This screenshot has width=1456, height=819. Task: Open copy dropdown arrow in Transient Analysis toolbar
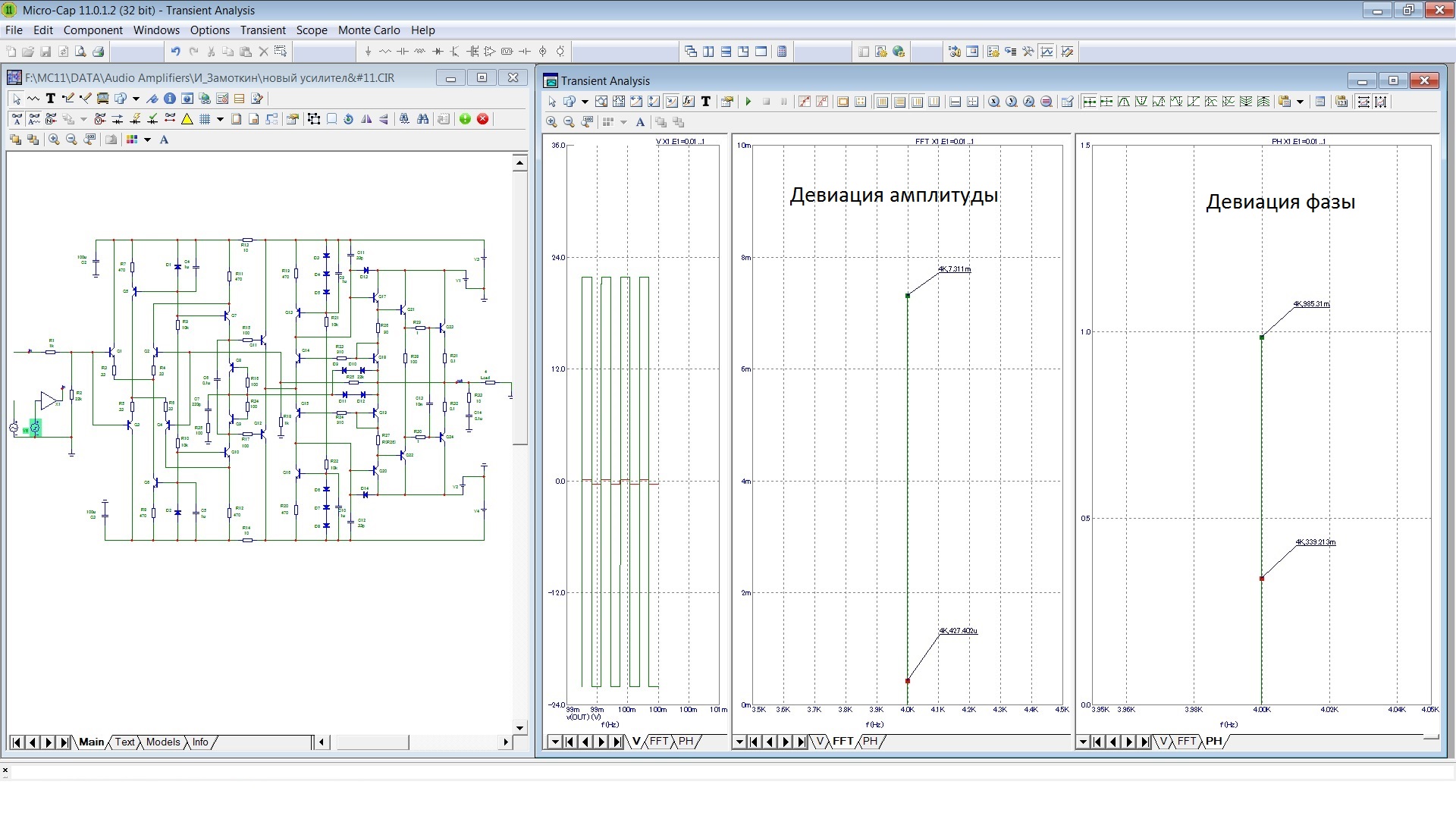[x=585, y=101]
